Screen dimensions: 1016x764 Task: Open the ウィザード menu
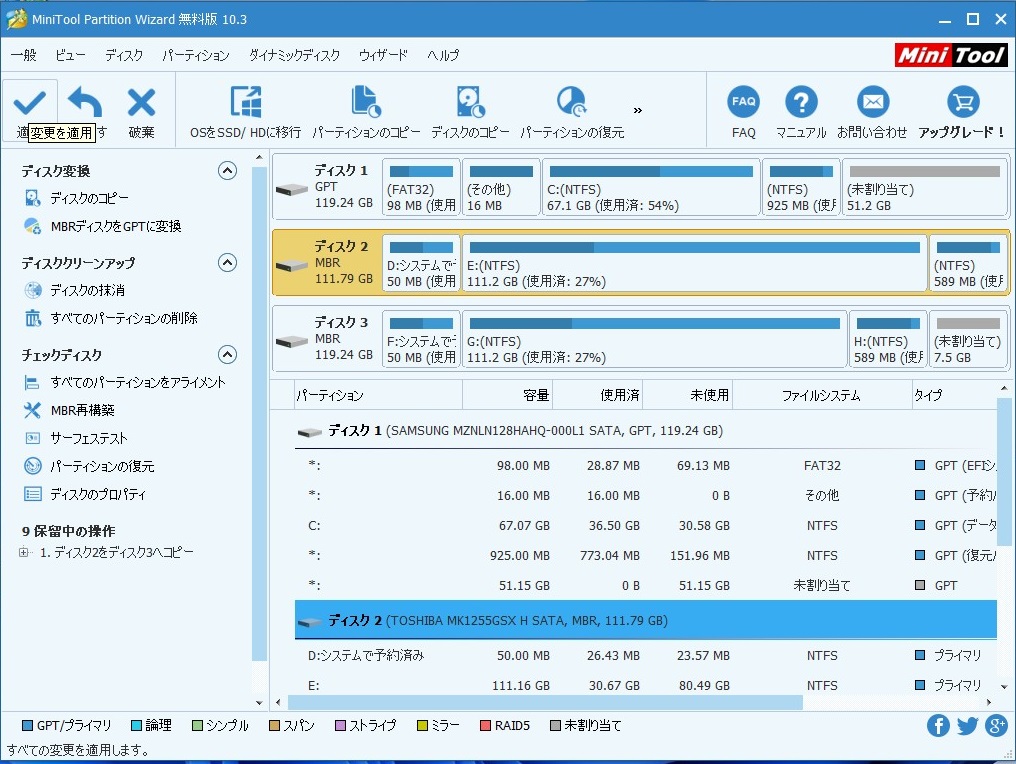[382, 55]
